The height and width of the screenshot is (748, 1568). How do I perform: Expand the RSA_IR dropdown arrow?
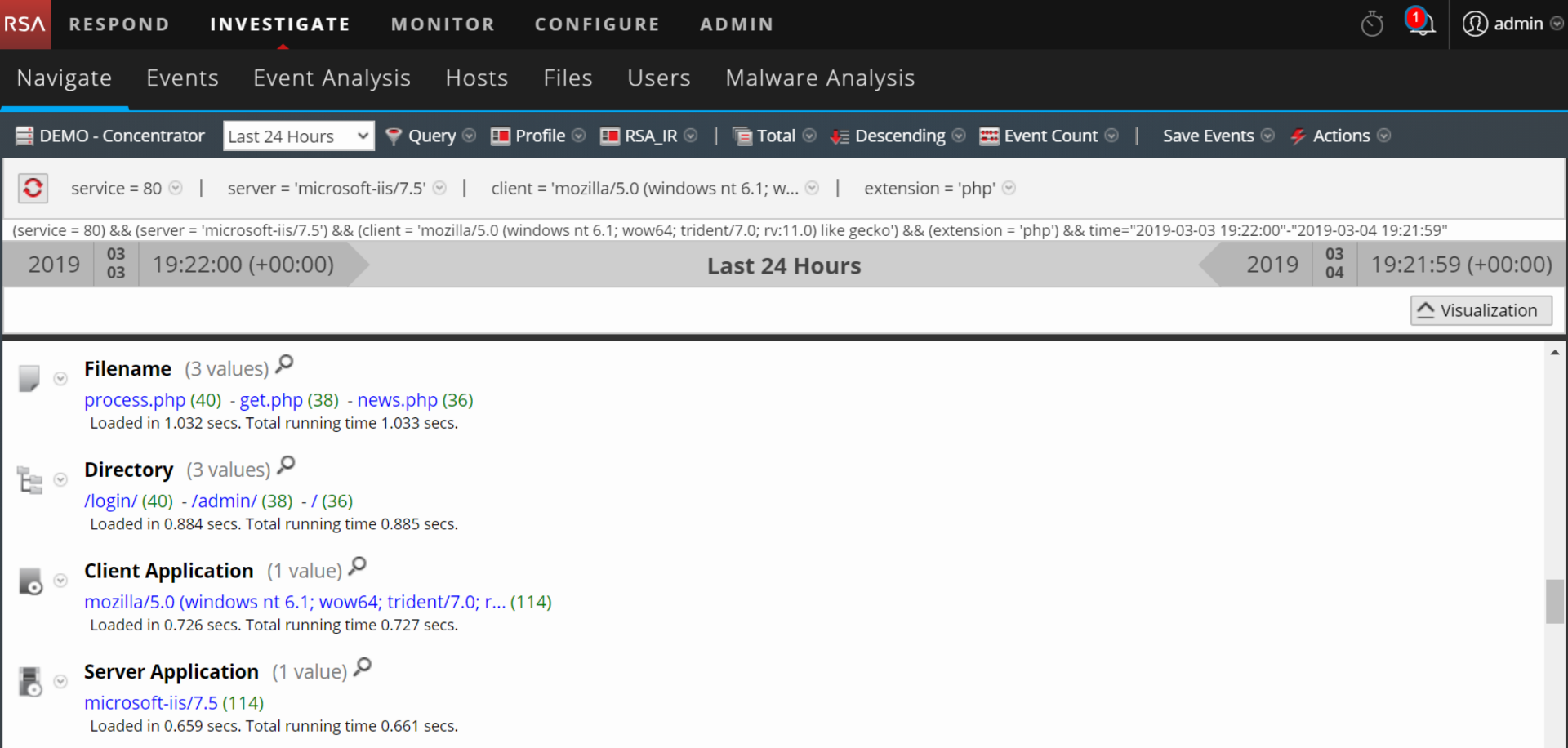(x=691, y=136)
